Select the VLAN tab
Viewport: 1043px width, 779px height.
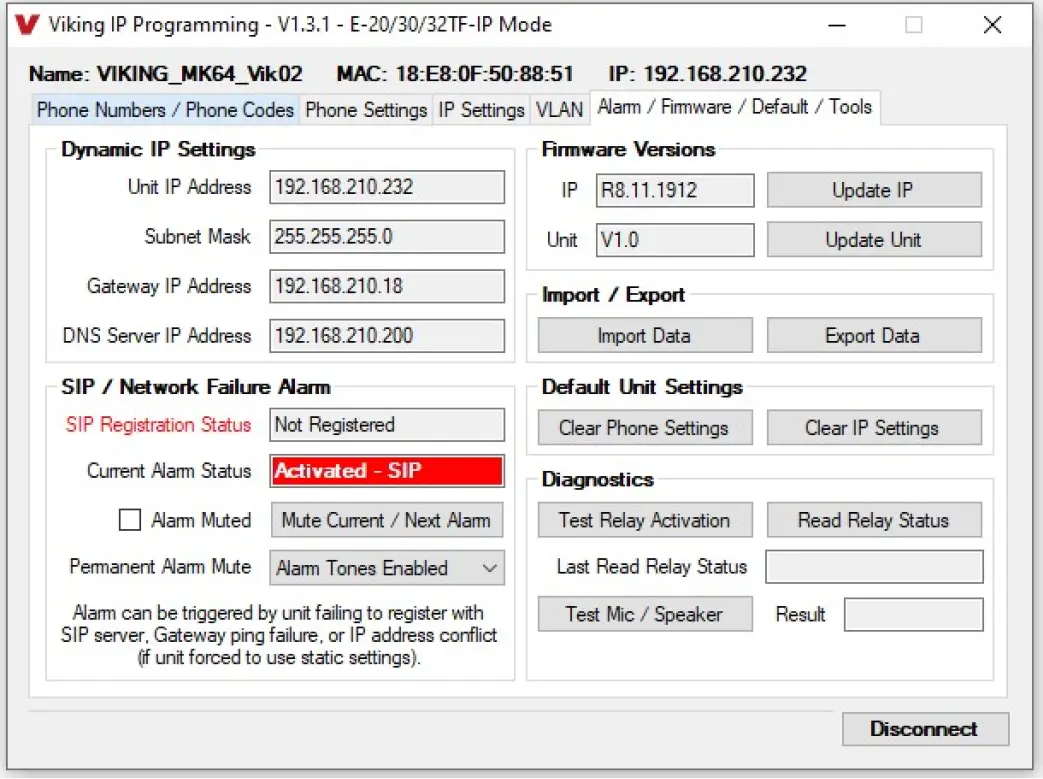pos(559,110)
